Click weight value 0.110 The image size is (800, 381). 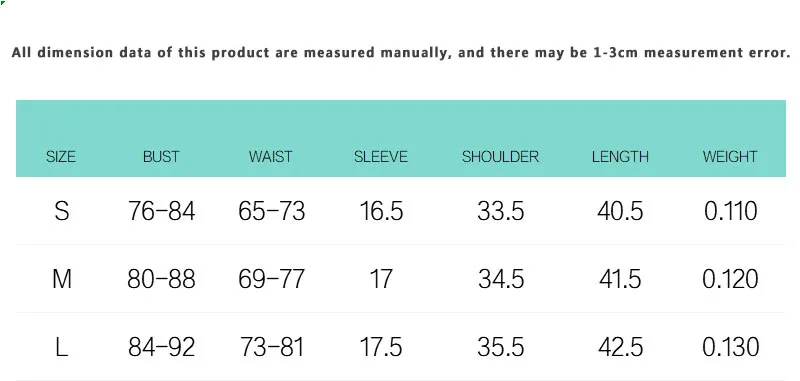[731, 211]
